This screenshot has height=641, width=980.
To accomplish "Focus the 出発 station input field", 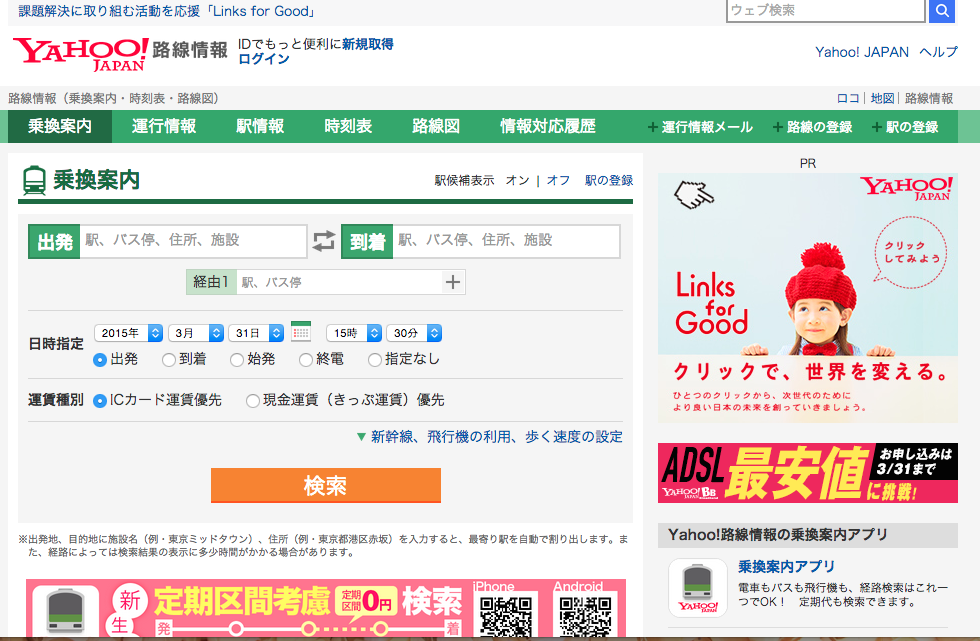I will (x=193, y=241).
